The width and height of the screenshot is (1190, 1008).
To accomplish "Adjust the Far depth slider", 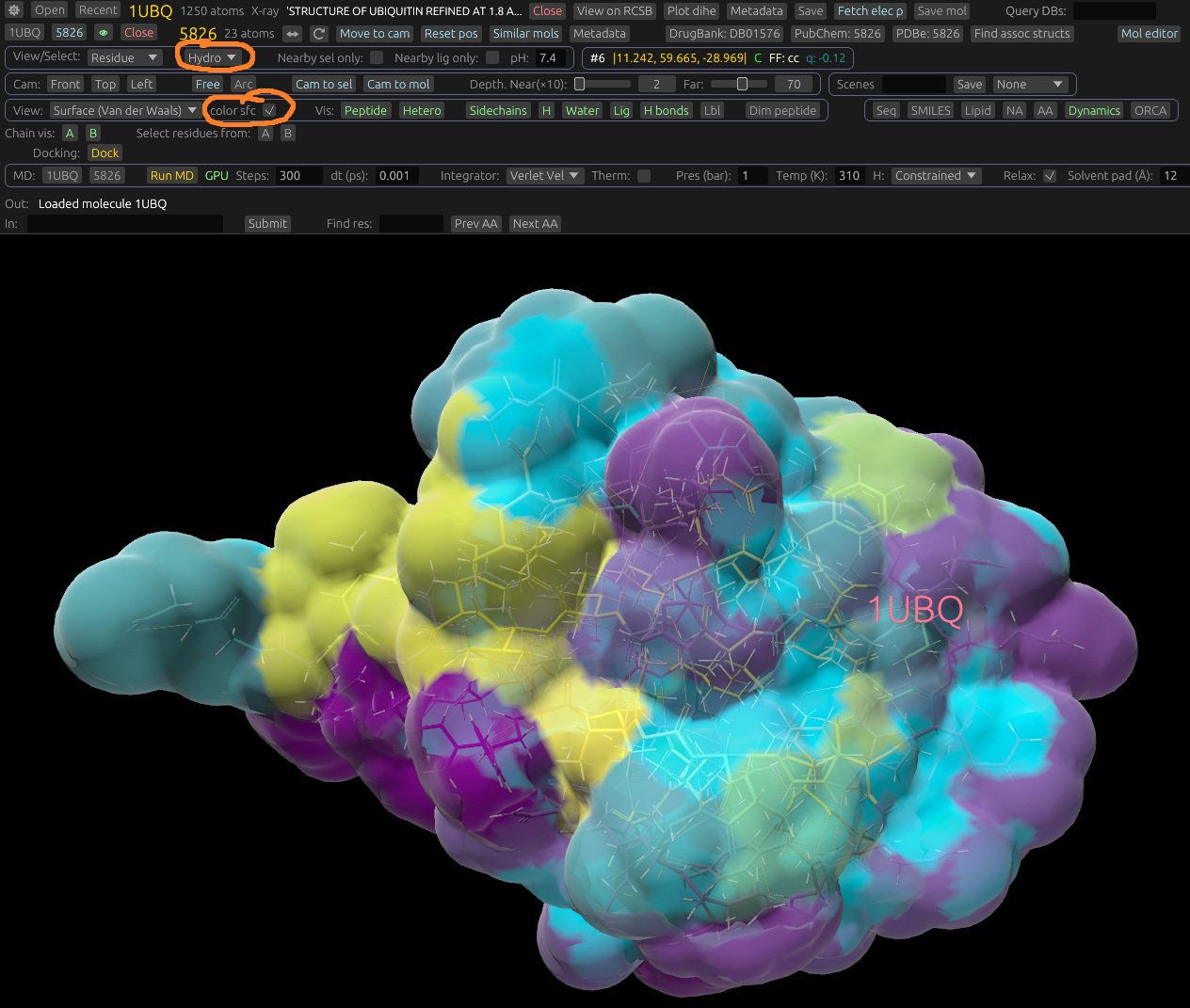I will click(x=742, y=85).
